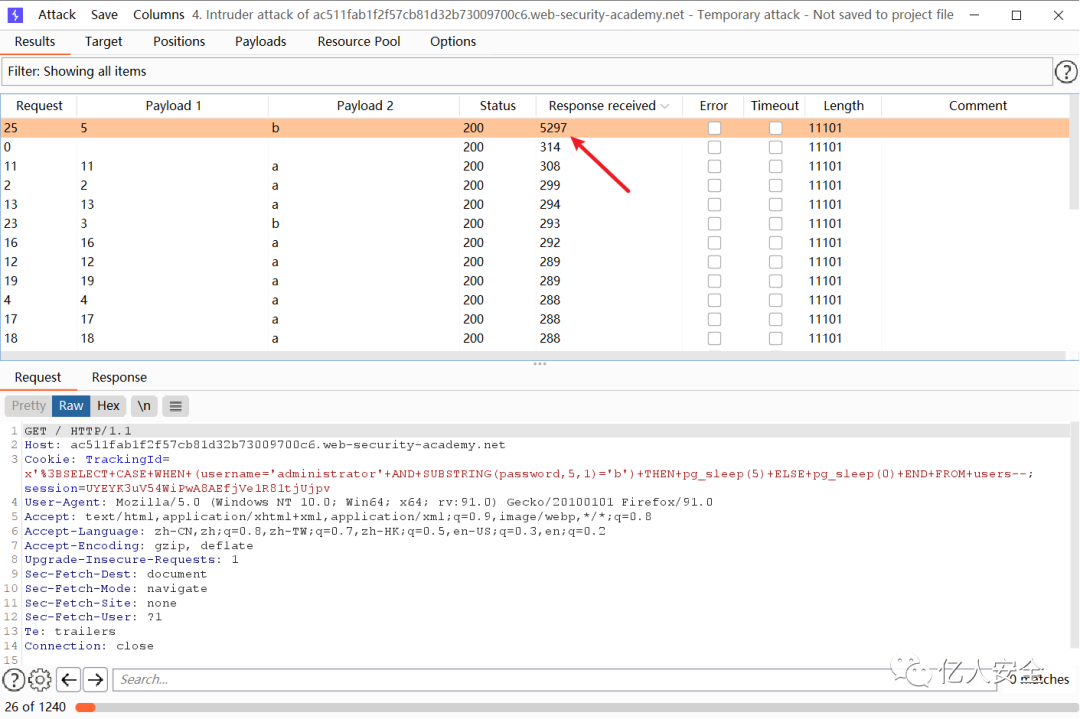Switch to the Payloads tab
Image resolution: width=1080 pixels, height=719 pixels.
pyautogui.click(x=260, y=41)
